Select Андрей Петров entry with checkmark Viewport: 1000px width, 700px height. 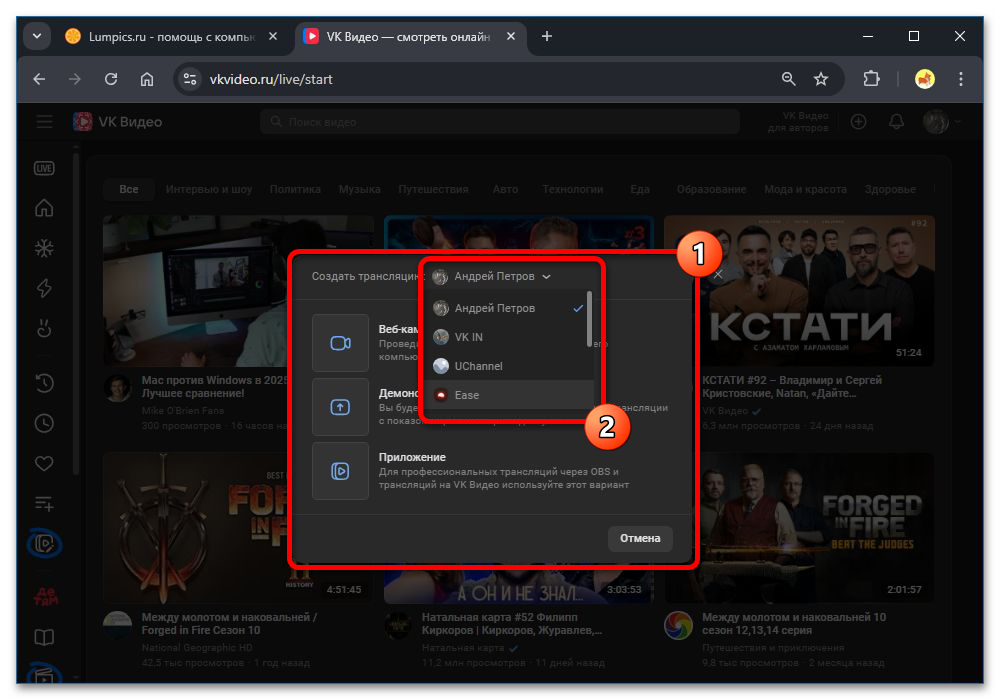(508, 308)
